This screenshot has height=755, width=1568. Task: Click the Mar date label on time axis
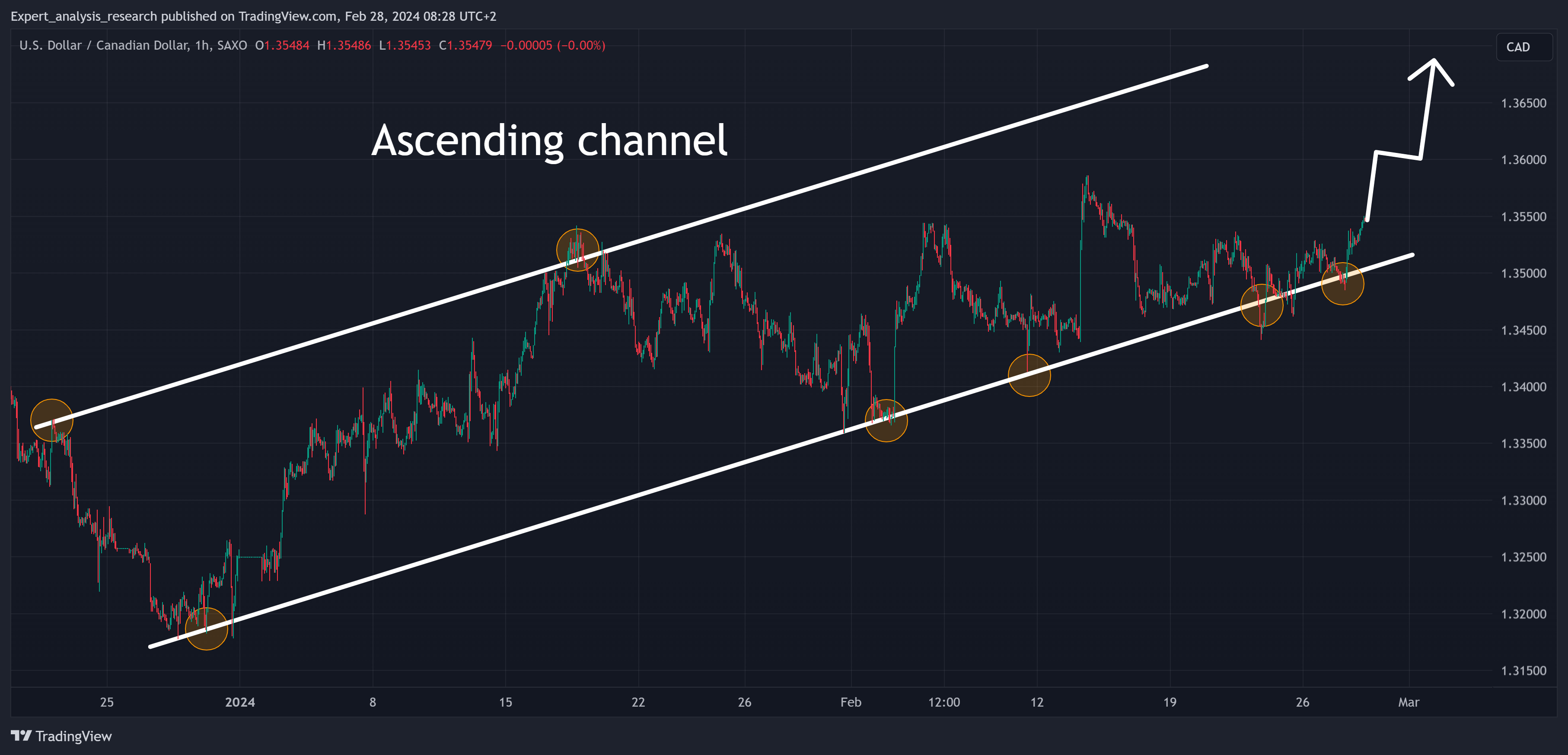[x=1409, y=702]
